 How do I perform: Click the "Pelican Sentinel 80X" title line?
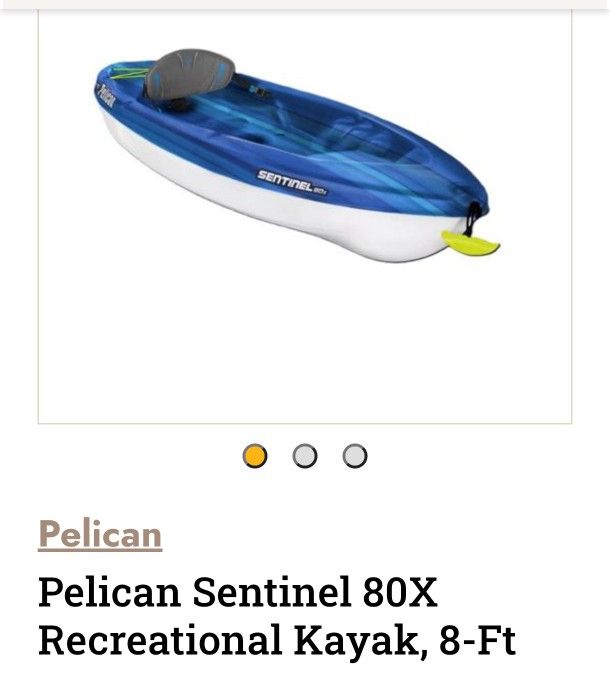coord(238,593)
